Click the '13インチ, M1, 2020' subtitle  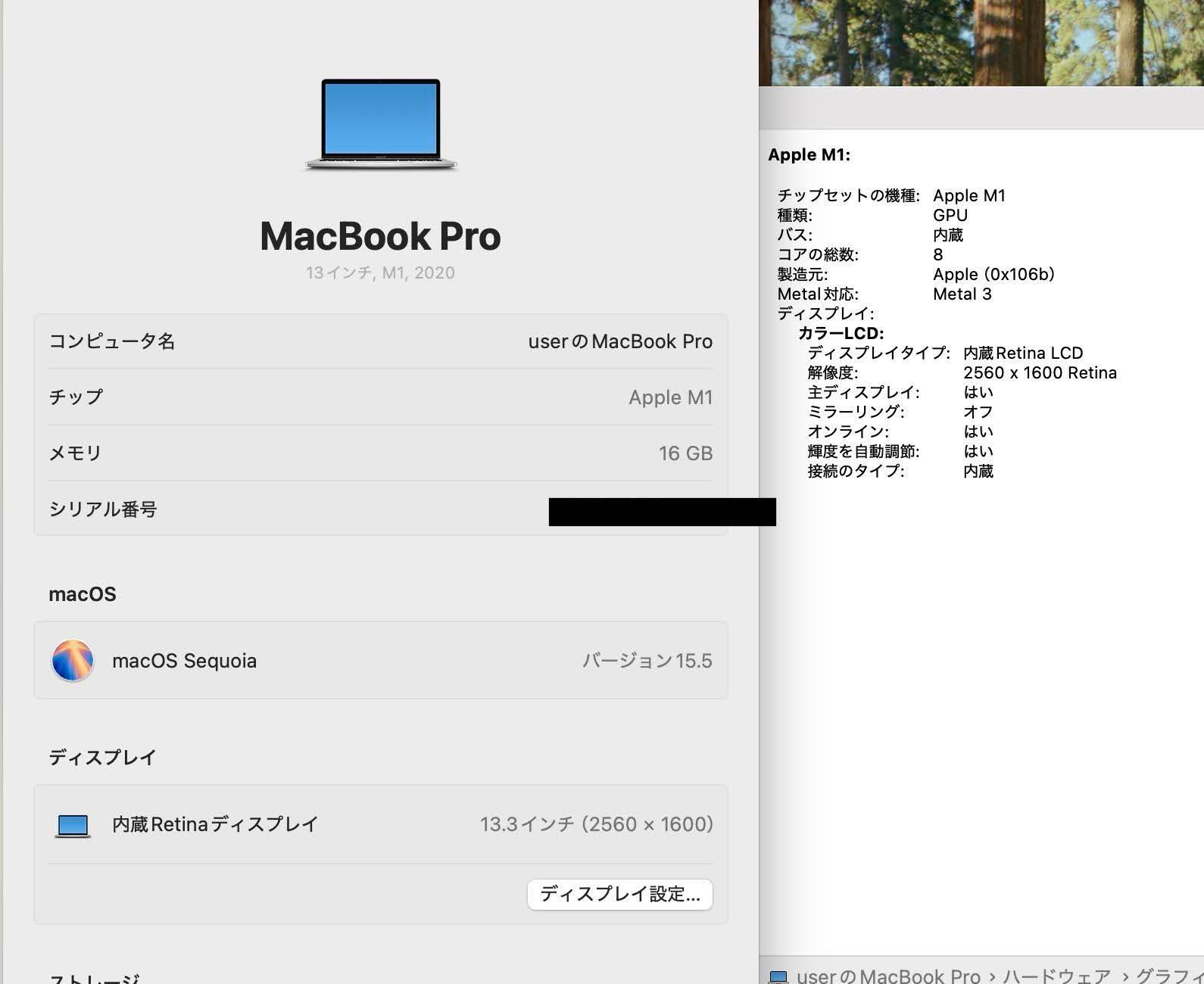[380, 272]
